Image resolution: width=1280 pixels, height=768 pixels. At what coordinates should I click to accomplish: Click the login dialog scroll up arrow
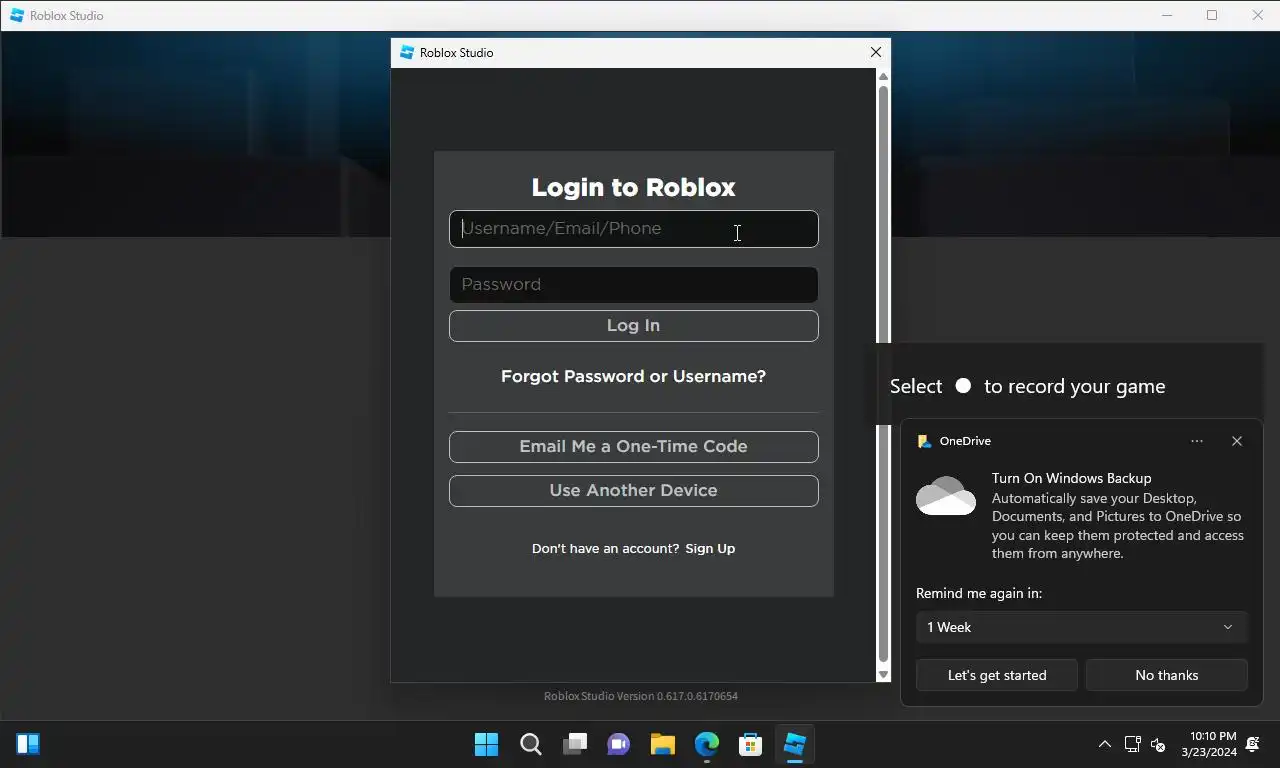[x=883, y=77]
